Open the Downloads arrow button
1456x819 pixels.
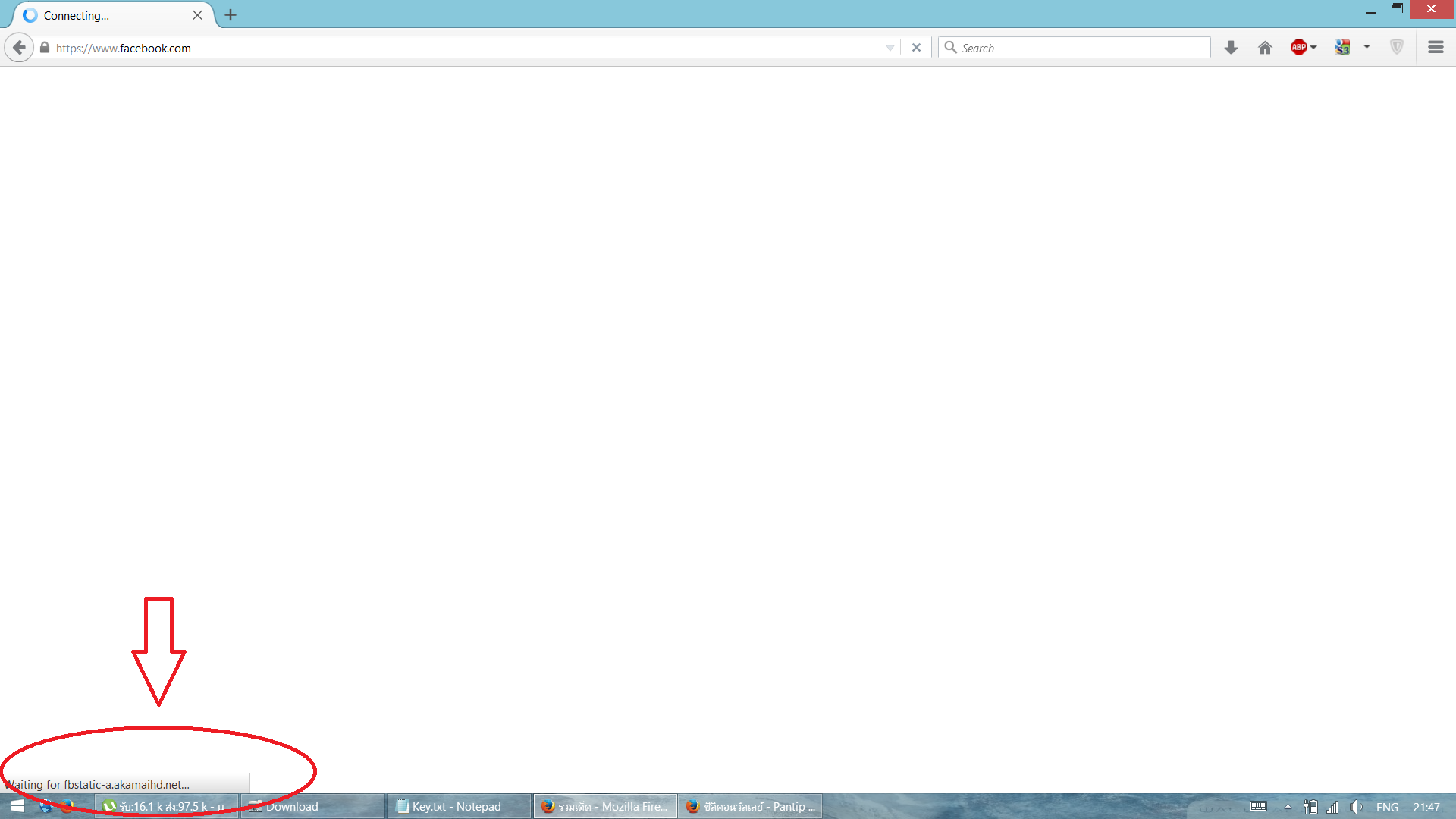pos(1231,48)
